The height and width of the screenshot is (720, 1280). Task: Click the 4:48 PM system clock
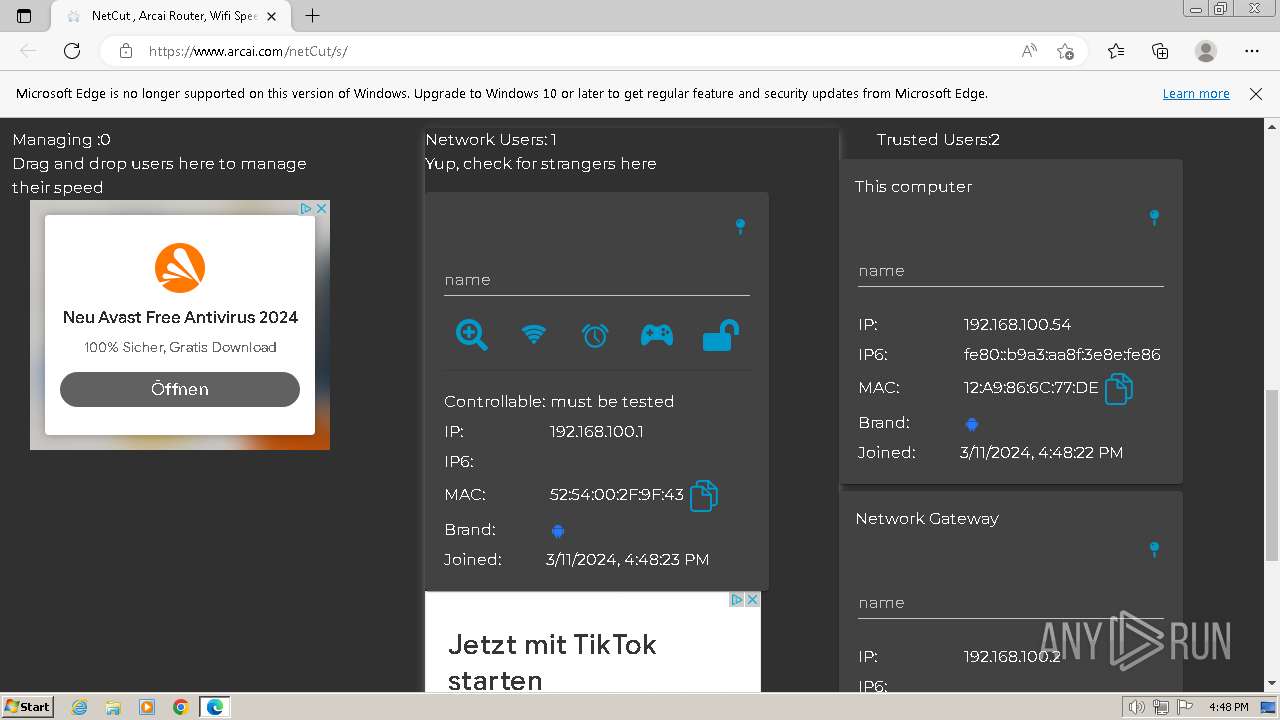click(1228, 707)
